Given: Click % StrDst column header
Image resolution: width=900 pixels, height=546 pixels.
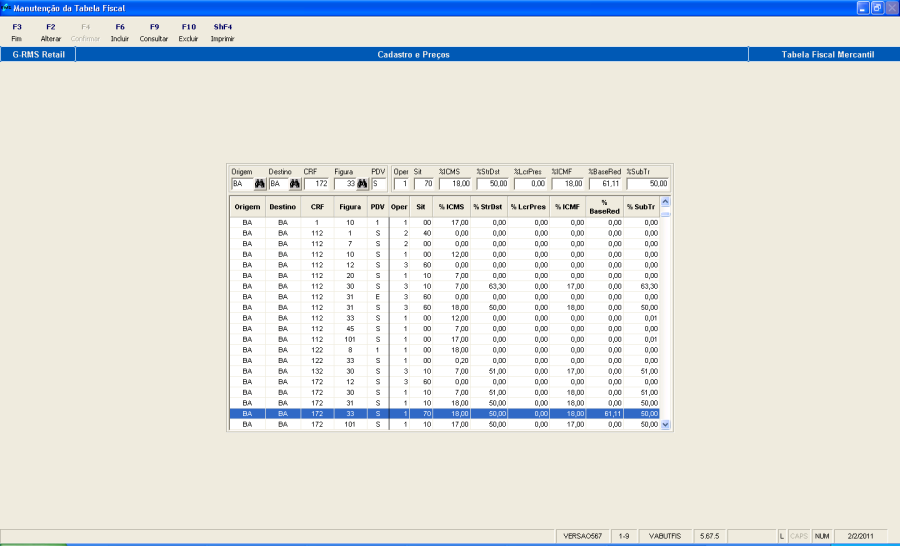Looking at the screenshot, I should coord(488,207).
